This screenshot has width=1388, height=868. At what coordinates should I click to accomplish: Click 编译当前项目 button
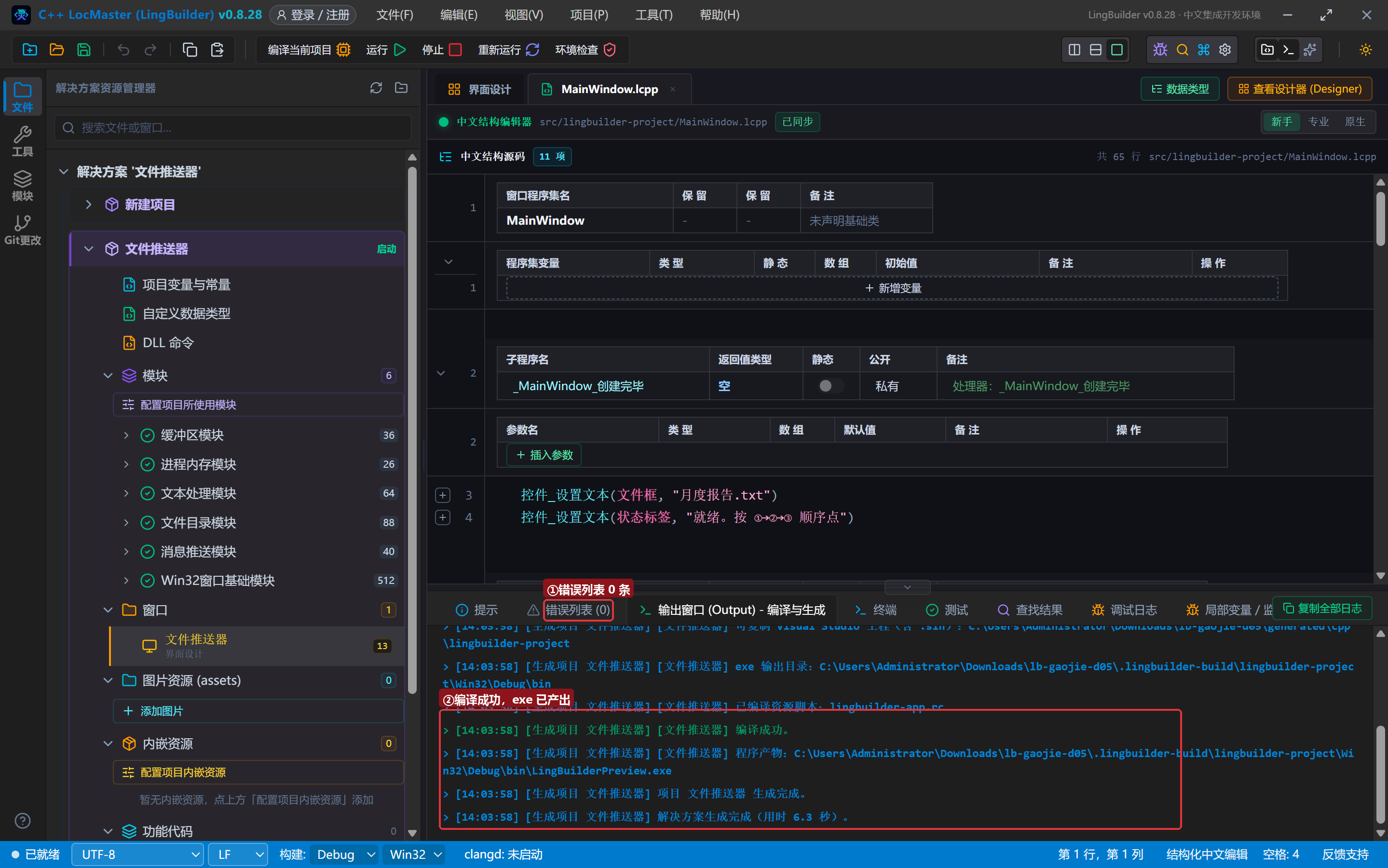[309, 50]
